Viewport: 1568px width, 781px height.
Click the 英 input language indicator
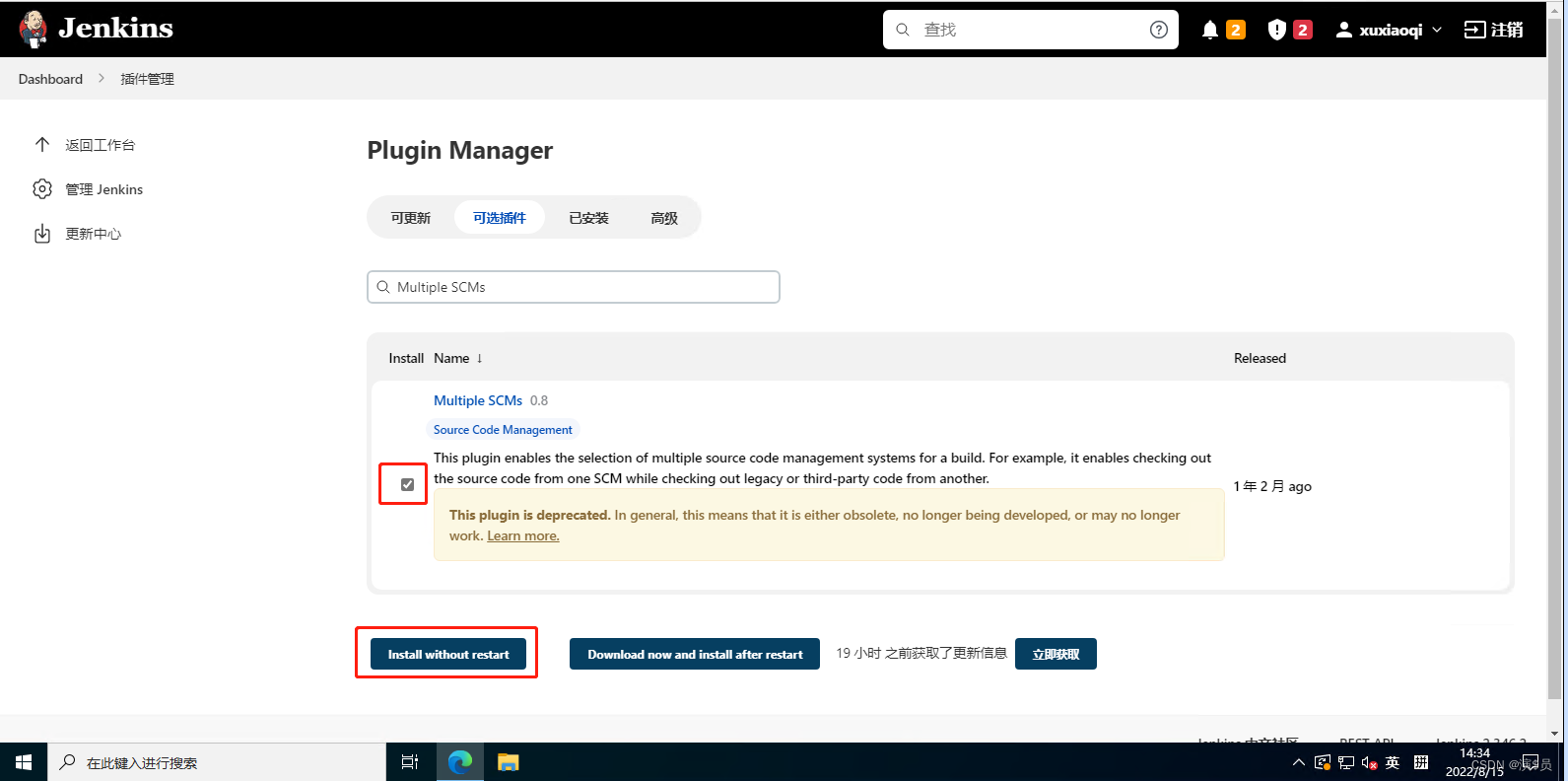click(1393, 762)
